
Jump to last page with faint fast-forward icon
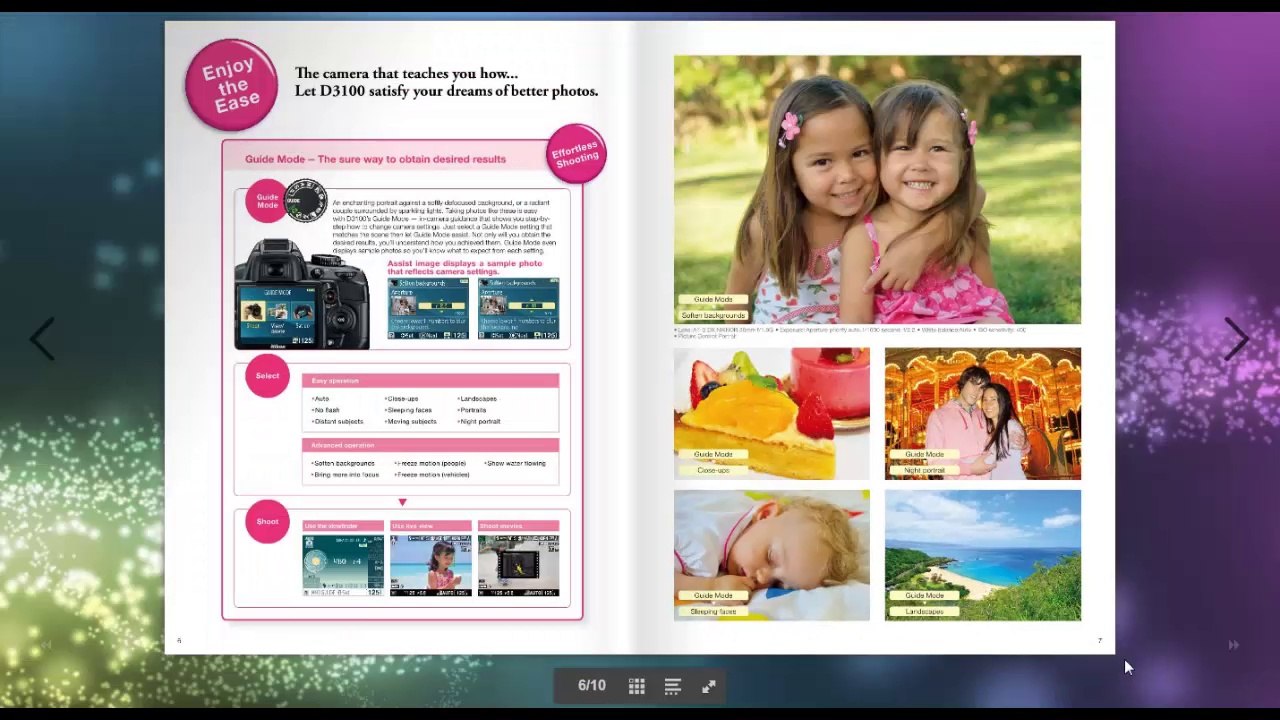point(1234,645)
